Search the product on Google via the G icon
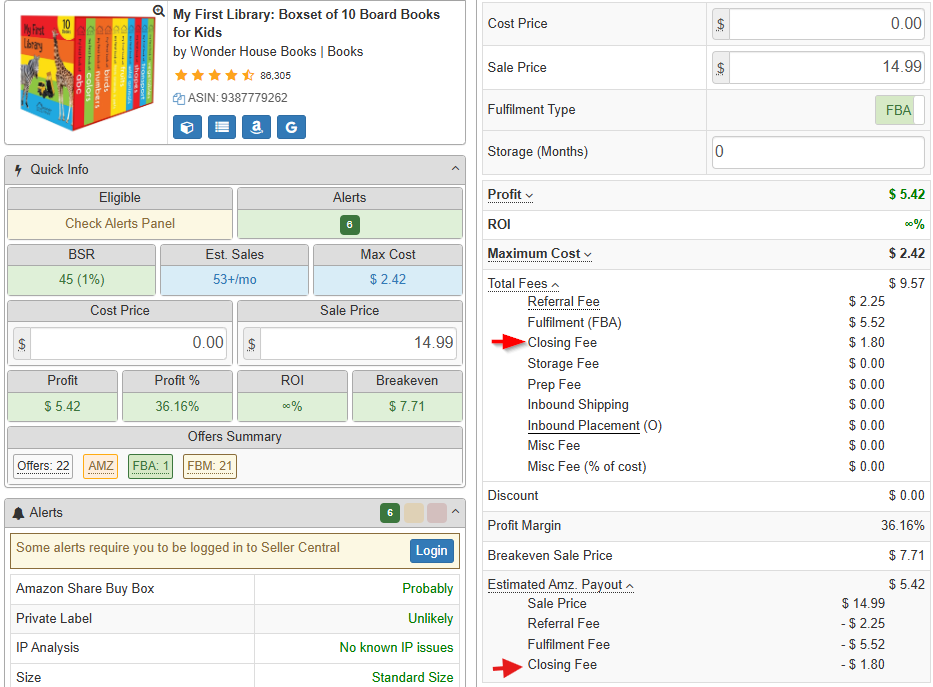Viewport: 933px width, 687px height. point(290,127)
